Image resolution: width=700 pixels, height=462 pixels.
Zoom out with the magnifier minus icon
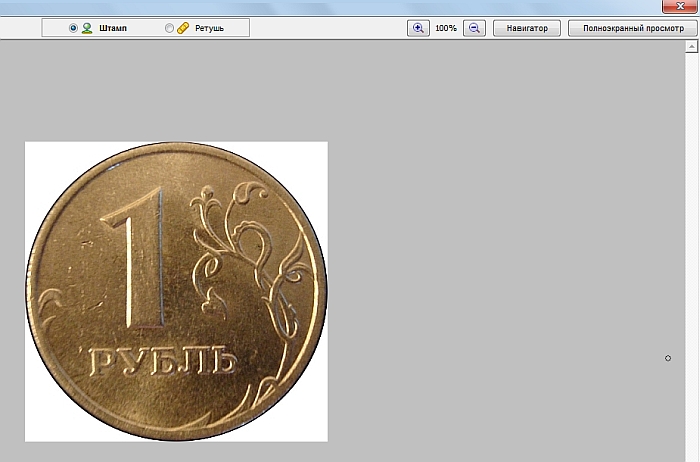[474, 28]
